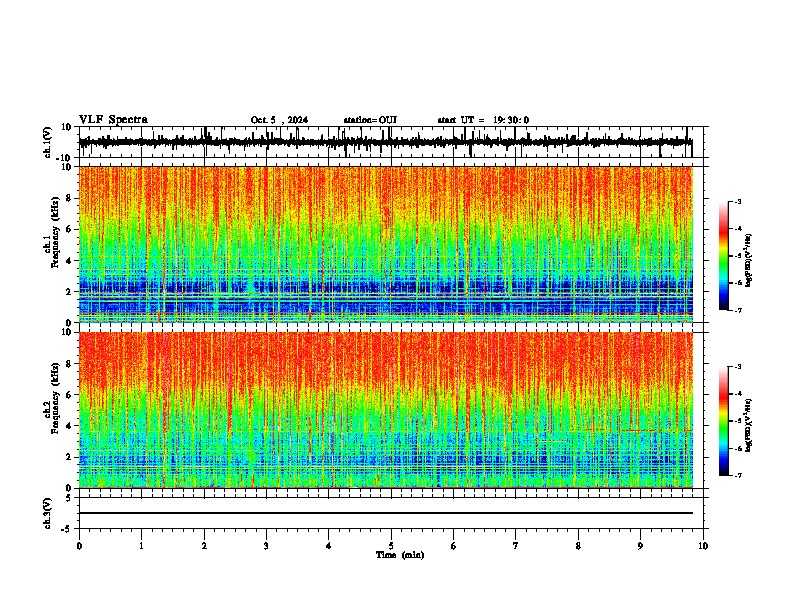Image resolution: width=792 pixels, height=612 pixels.
Task: Click the "-7" tick on ch.2 colorbar
Action: tap(737, 475)
